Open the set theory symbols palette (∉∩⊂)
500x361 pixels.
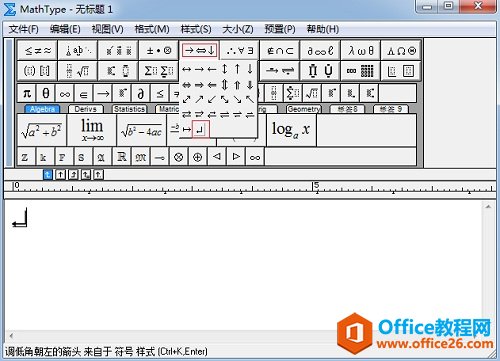280,51
